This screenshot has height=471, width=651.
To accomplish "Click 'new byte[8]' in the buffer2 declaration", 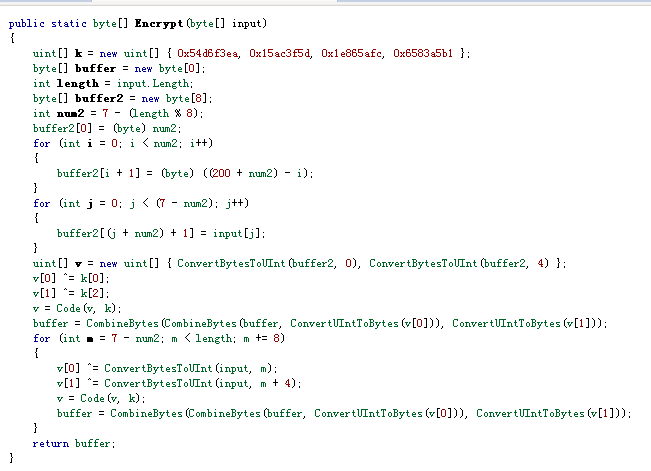I will [175, 98].
